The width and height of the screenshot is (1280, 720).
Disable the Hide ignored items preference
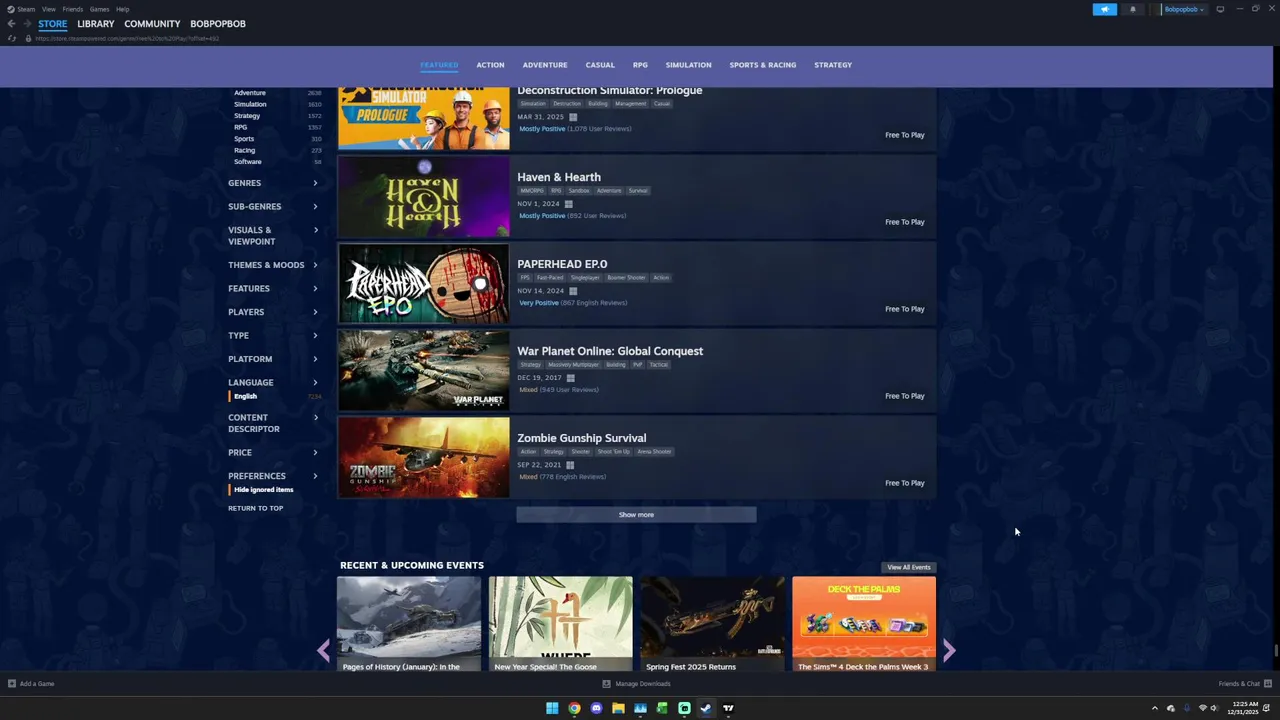263,490
